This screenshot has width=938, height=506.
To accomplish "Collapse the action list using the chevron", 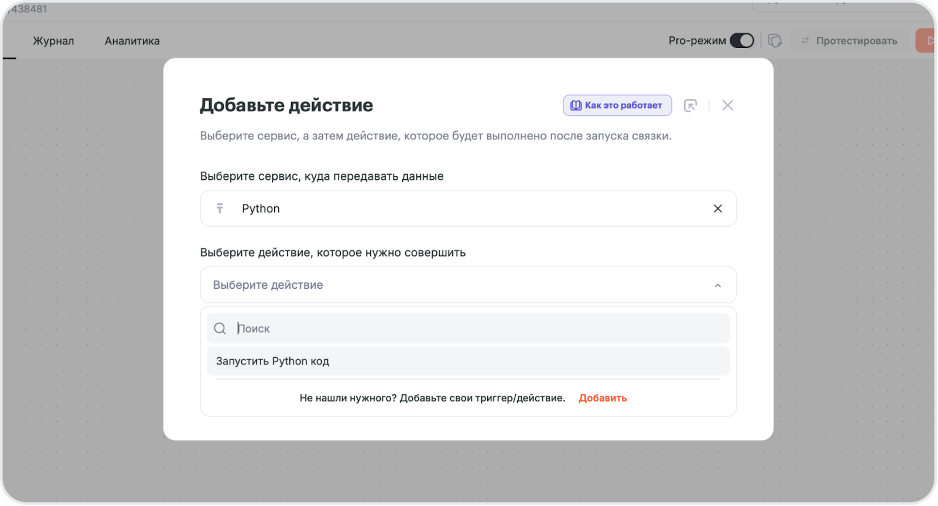I will [x=717, y=285].
